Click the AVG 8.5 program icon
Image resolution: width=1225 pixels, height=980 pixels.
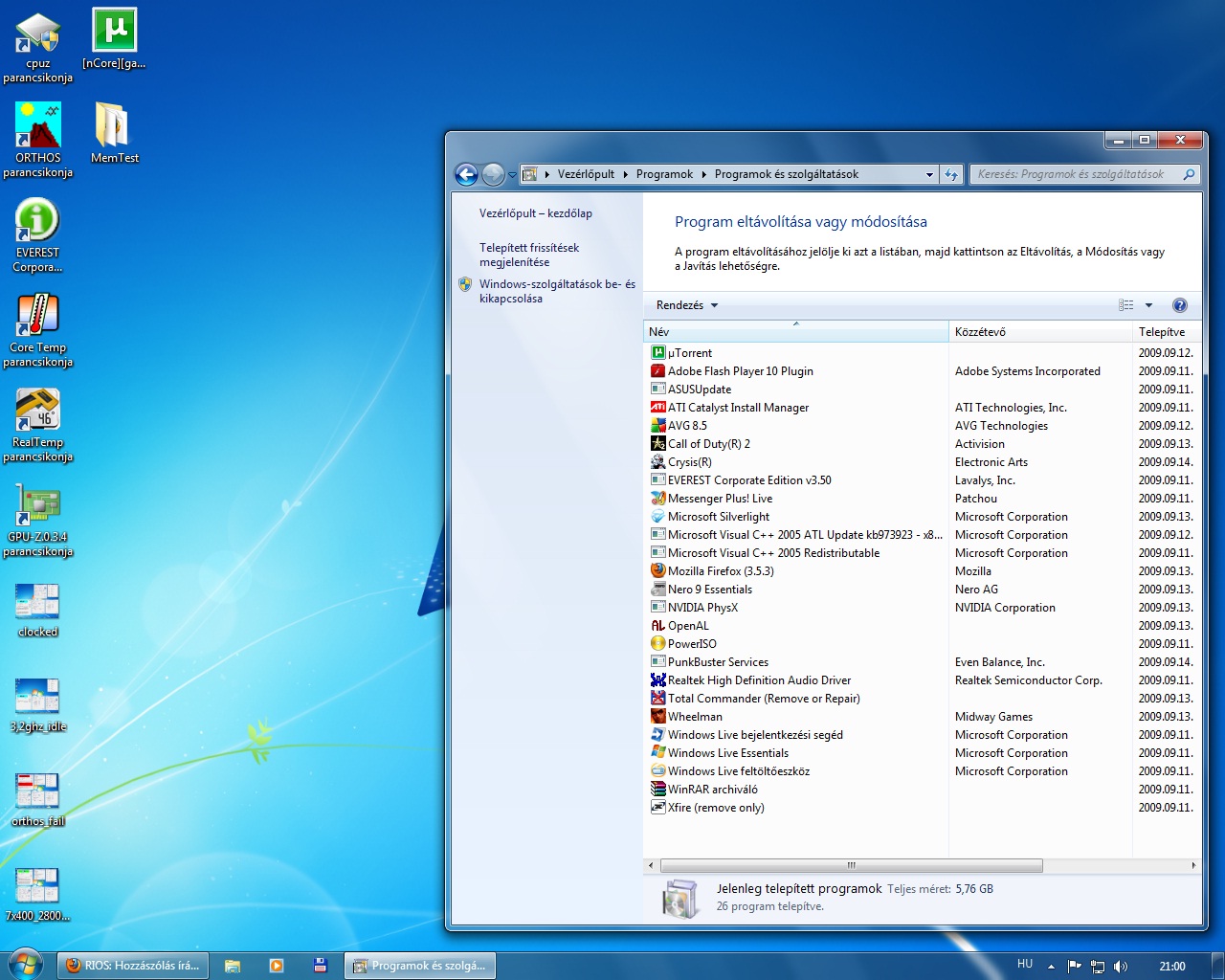657,425
